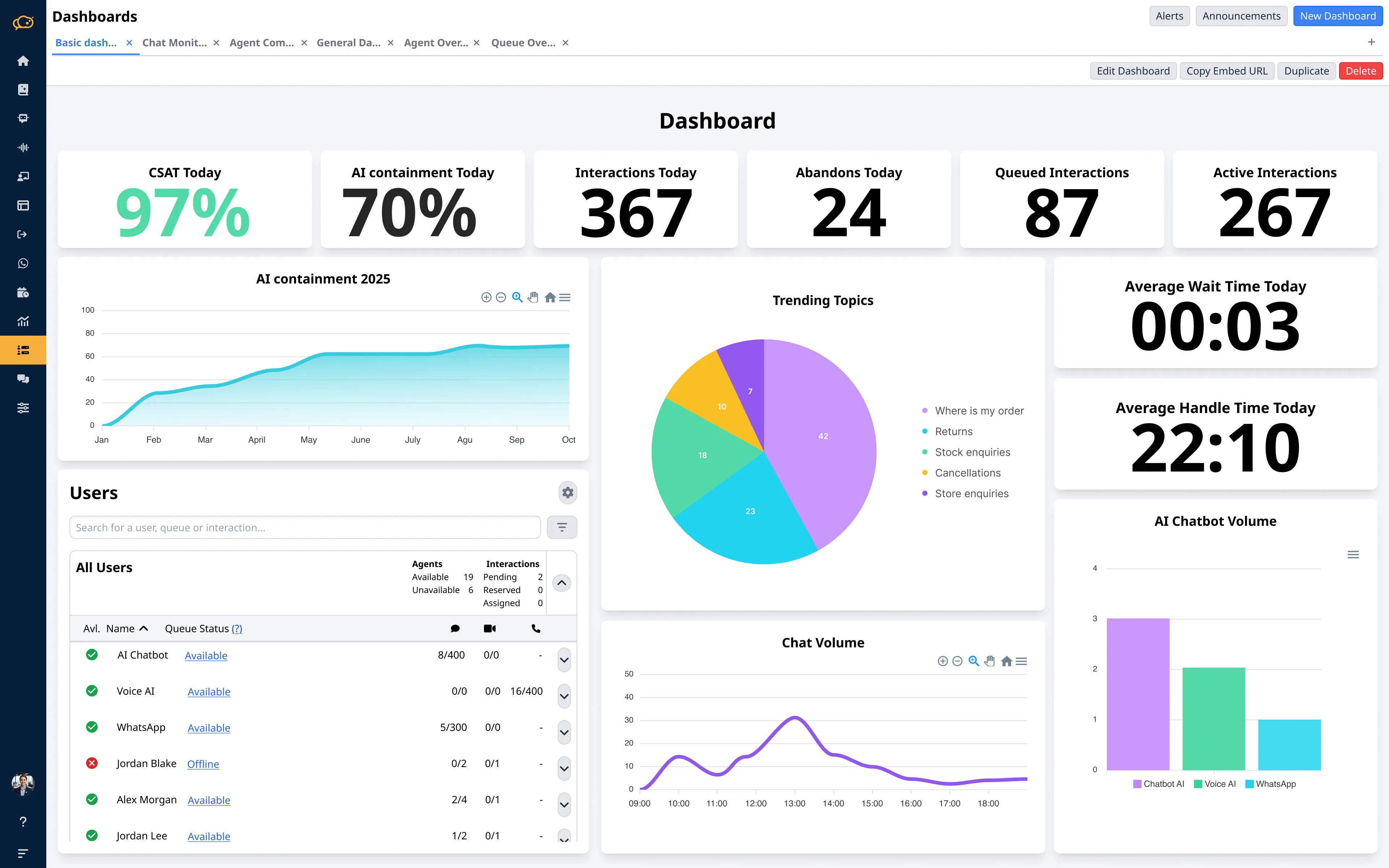Toggle Jordan Blake's offline status indicator
1389x868 pixels.
92,763
